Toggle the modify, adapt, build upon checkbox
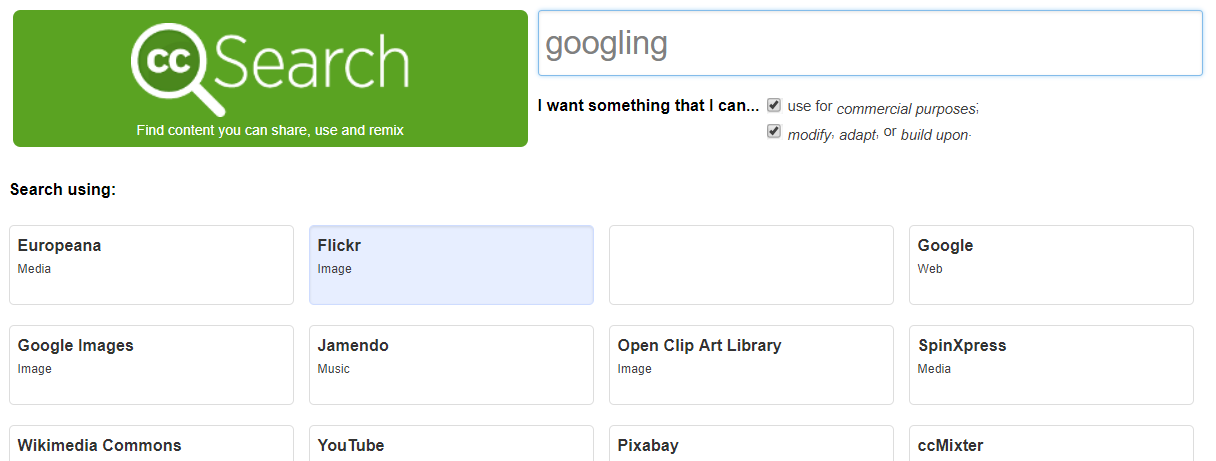This screenshot has width=1216, height=461. tap(774, 132)
